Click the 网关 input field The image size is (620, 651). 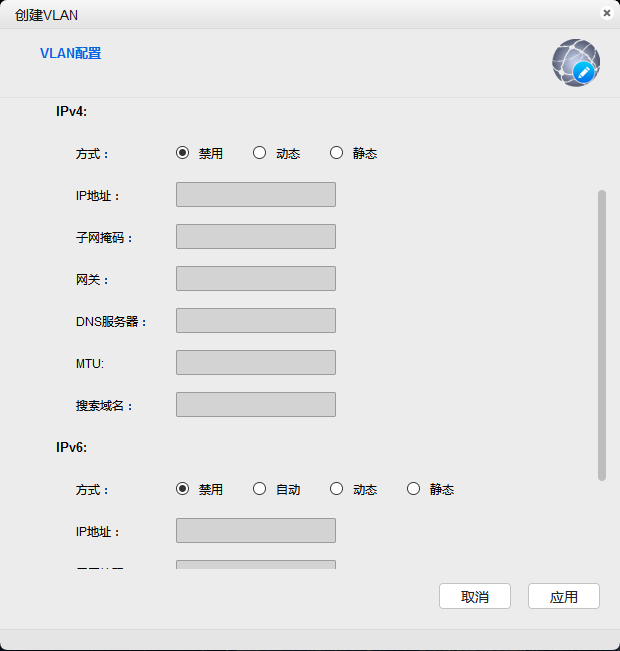tap(255, 279)
